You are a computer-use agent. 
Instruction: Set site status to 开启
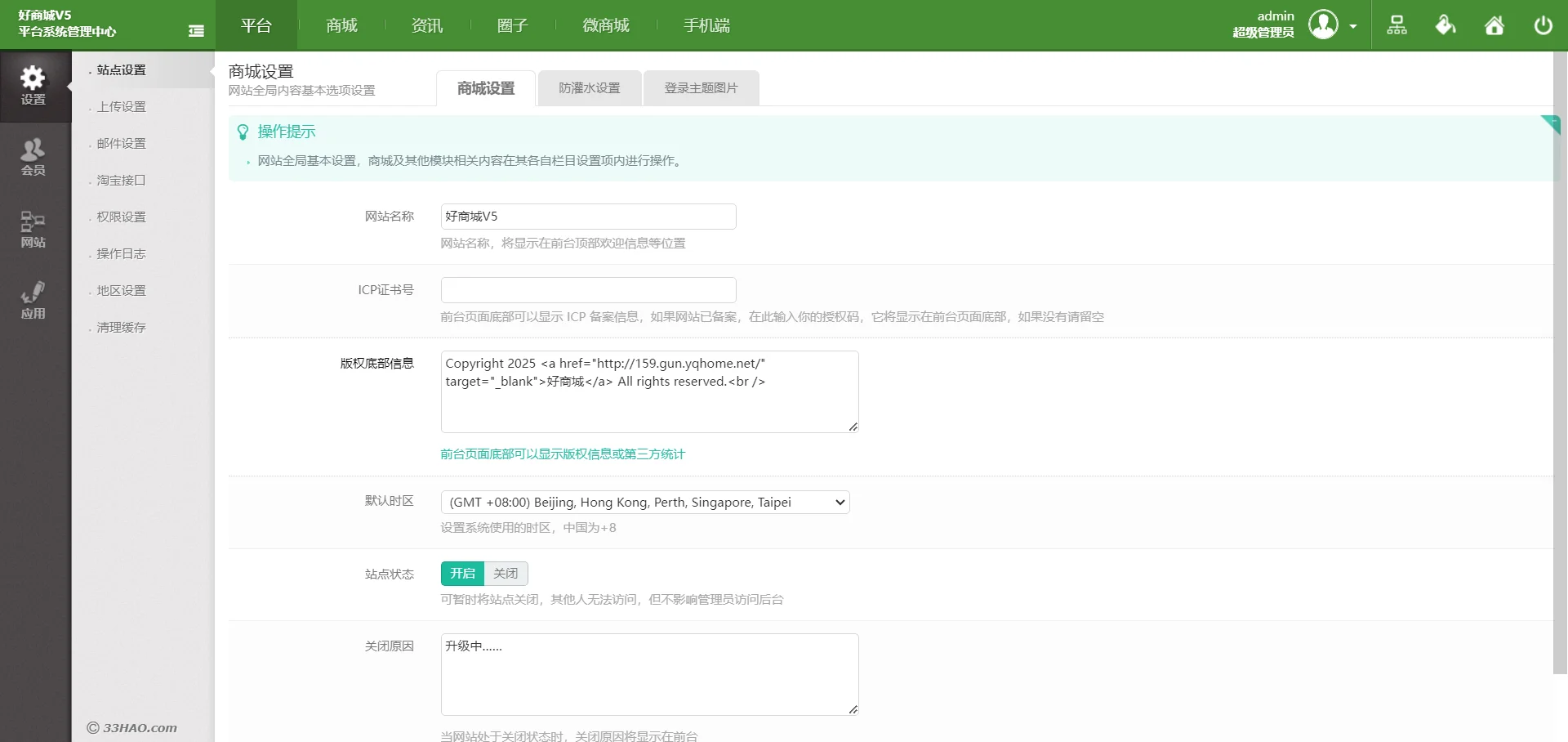(x=462, y=574)
